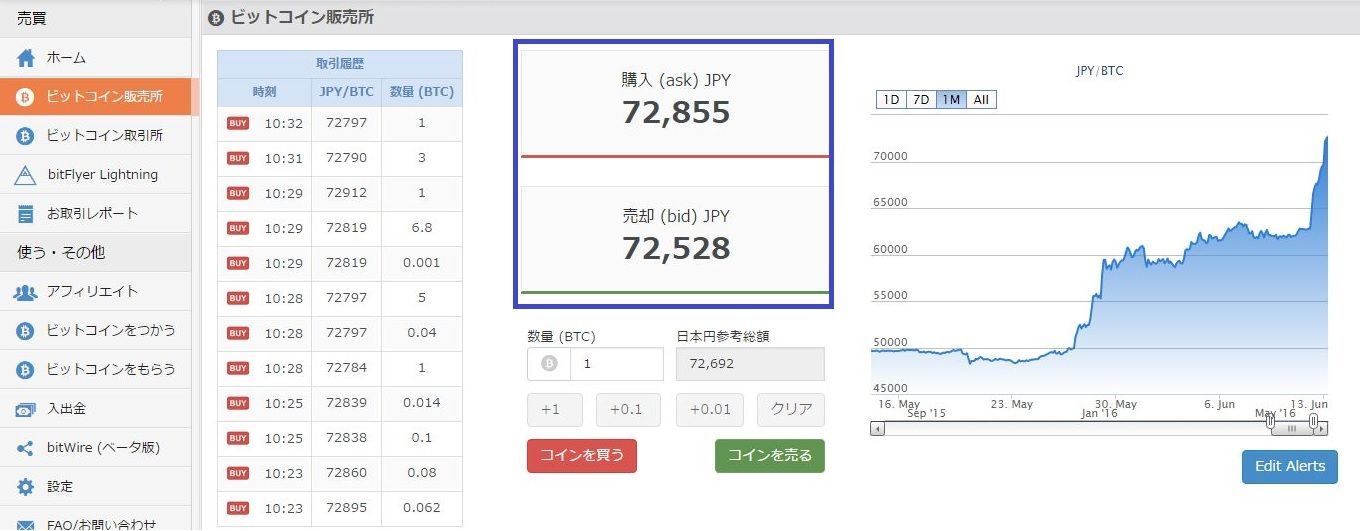1360x531 pixels.
Task: Click the 購入 (ask) JPY price panel
Action: [675, 103]
